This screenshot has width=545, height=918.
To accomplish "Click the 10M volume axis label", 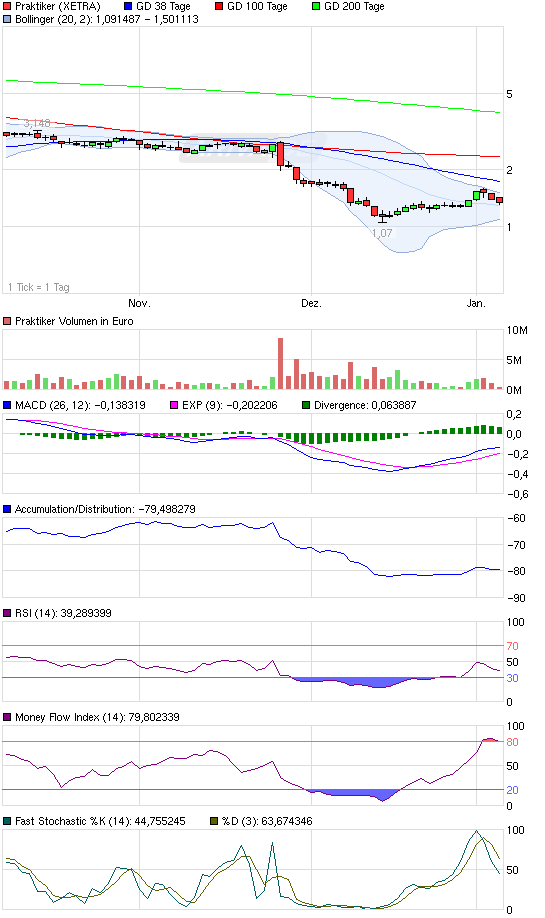I will (x=517, y=331).
